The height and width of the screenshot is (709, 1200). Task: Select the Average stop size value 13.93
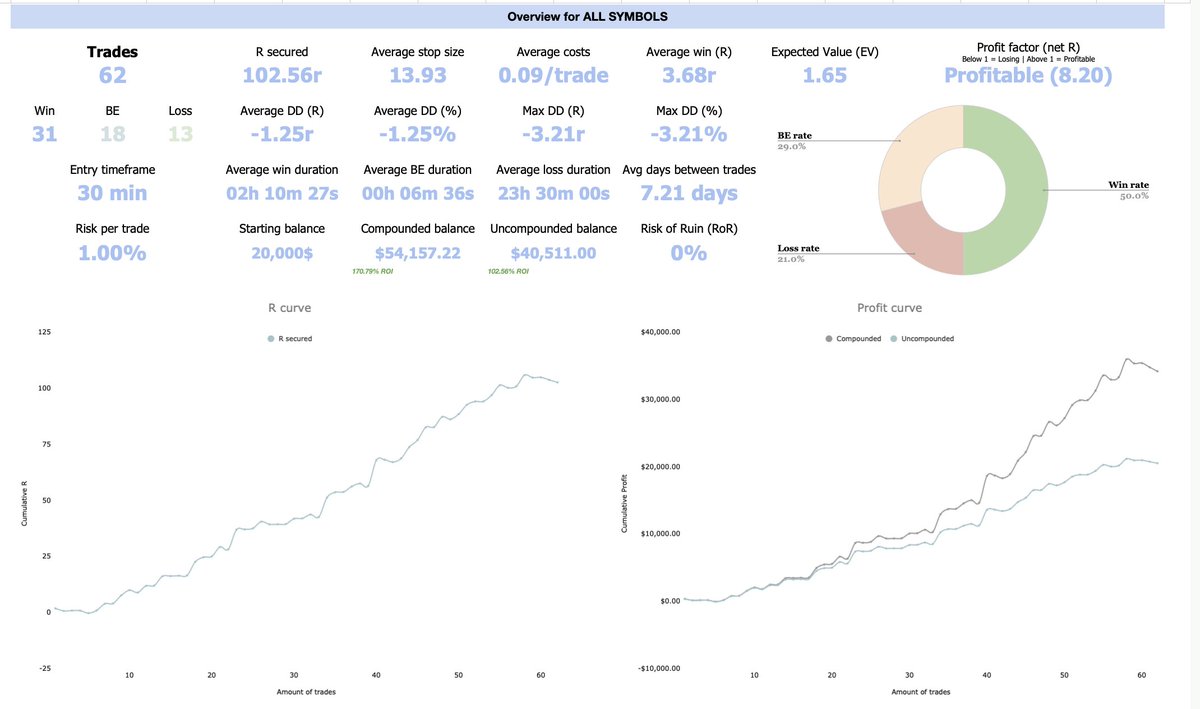[x=417, y=75]
